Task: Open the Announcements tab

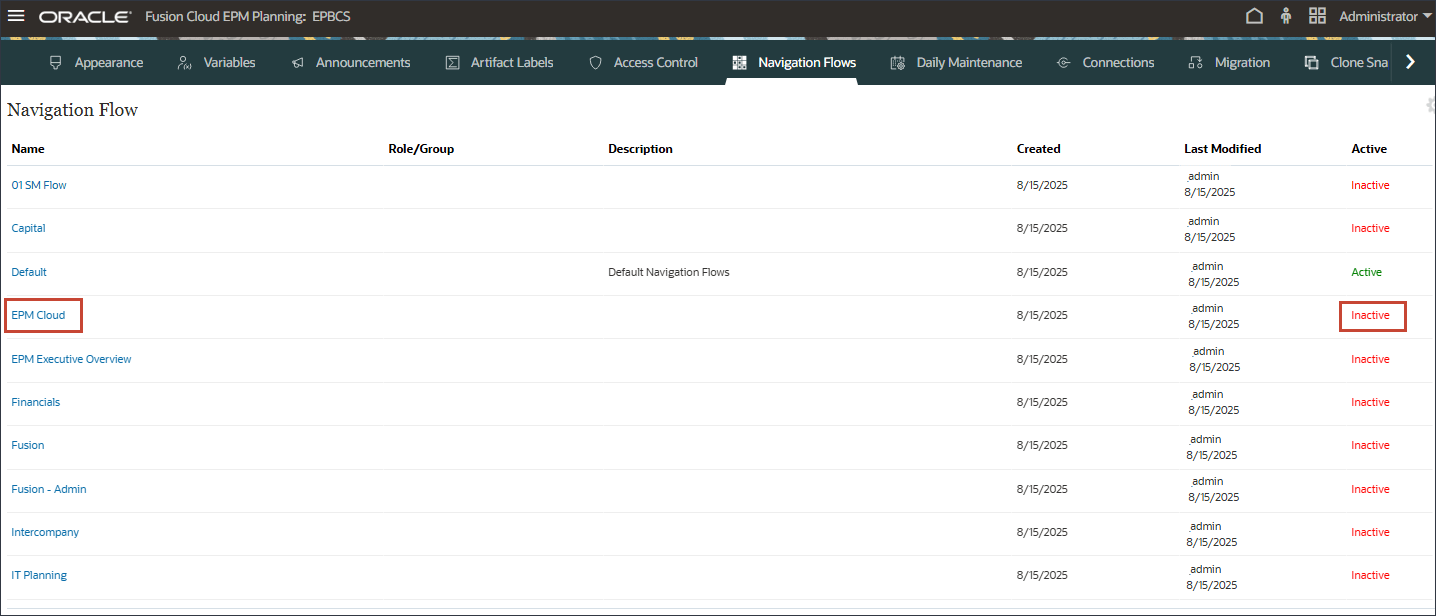Action: [363, 62]
